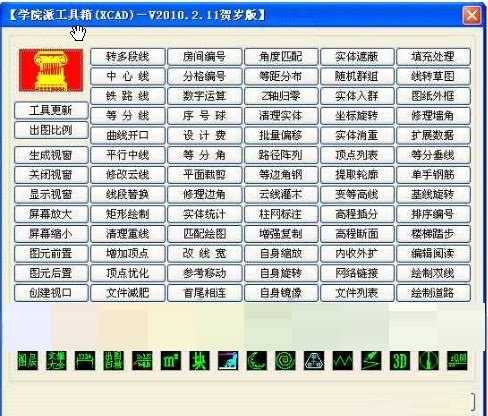This screenshot has height=416, width=488.
Task: Click the green 3D icon
Action: pos(400,361)
